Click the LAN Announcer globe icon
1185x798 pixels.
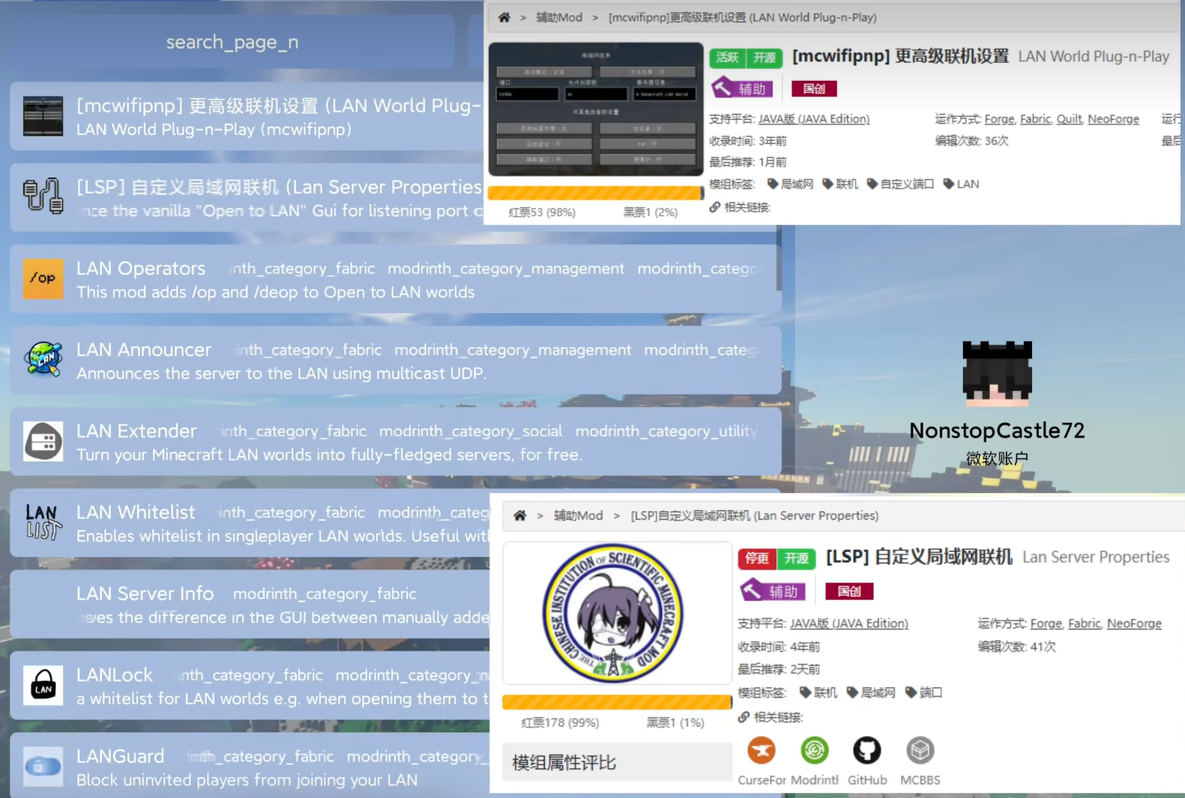click(43, 360)
